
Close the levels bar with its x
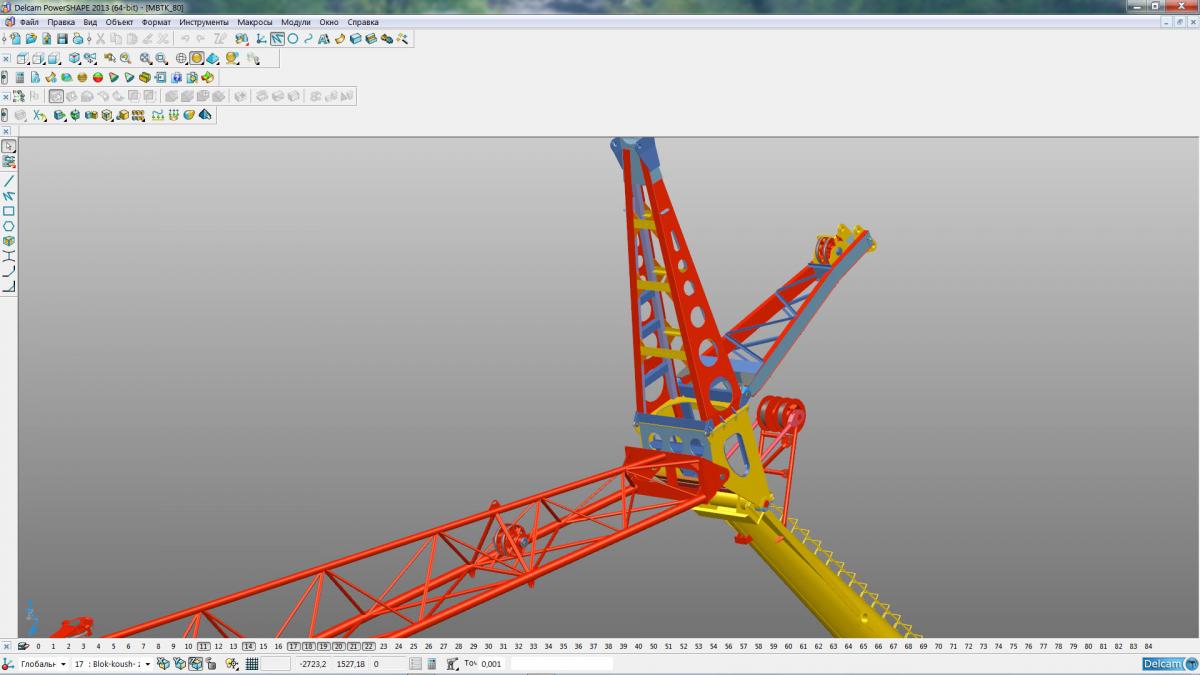click(6, 646)
